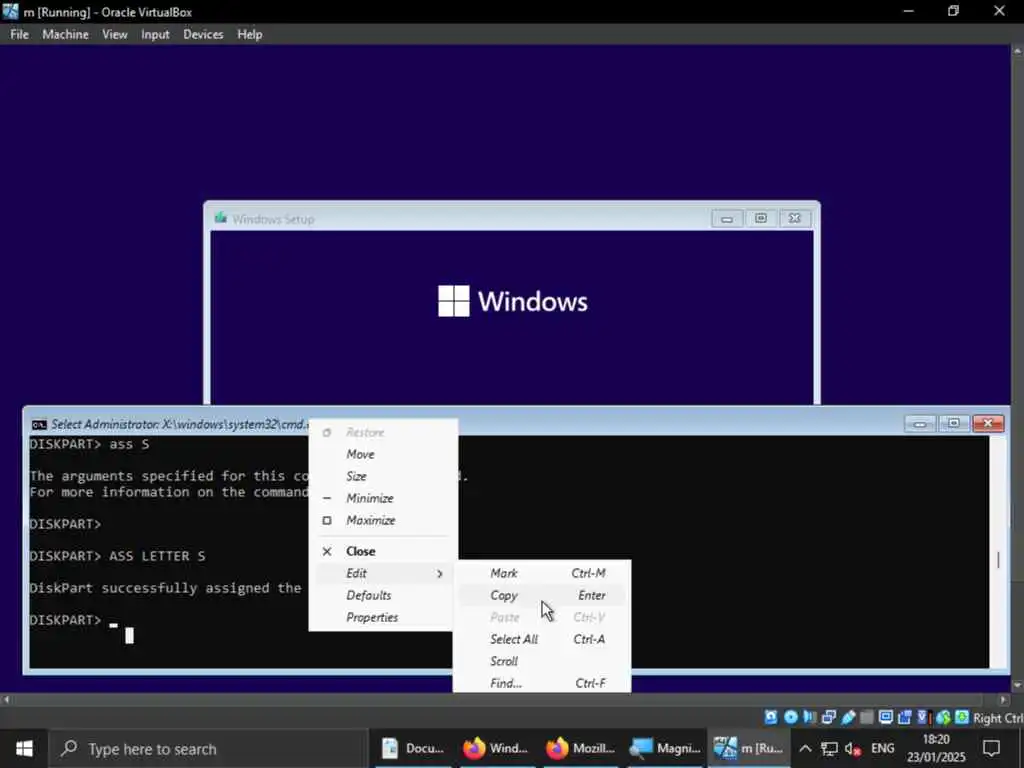Minimize the Administrator cmd window

920,424
